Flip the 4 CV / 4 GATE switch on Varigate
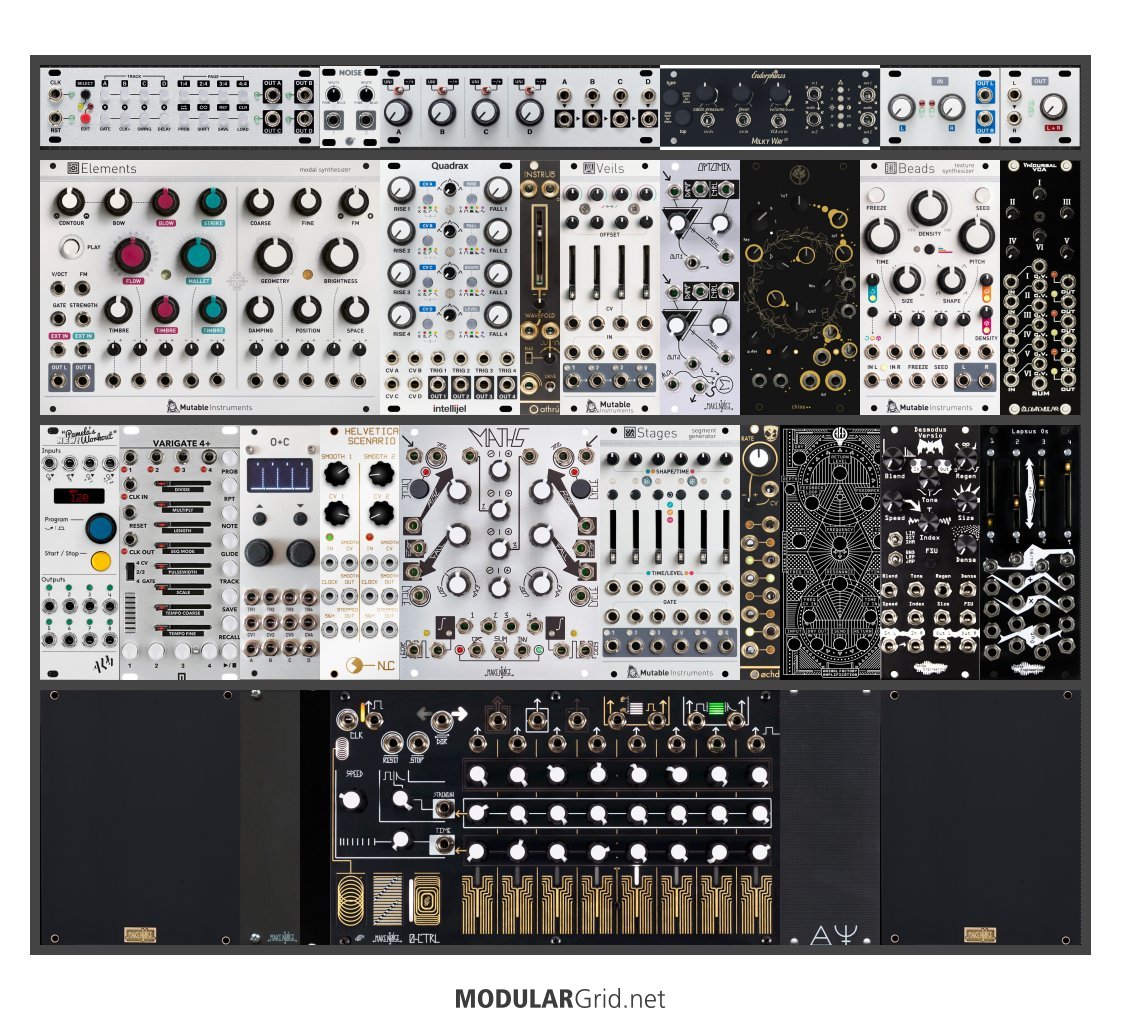Screen dimensions: 1121x1020 coord(129,571)
